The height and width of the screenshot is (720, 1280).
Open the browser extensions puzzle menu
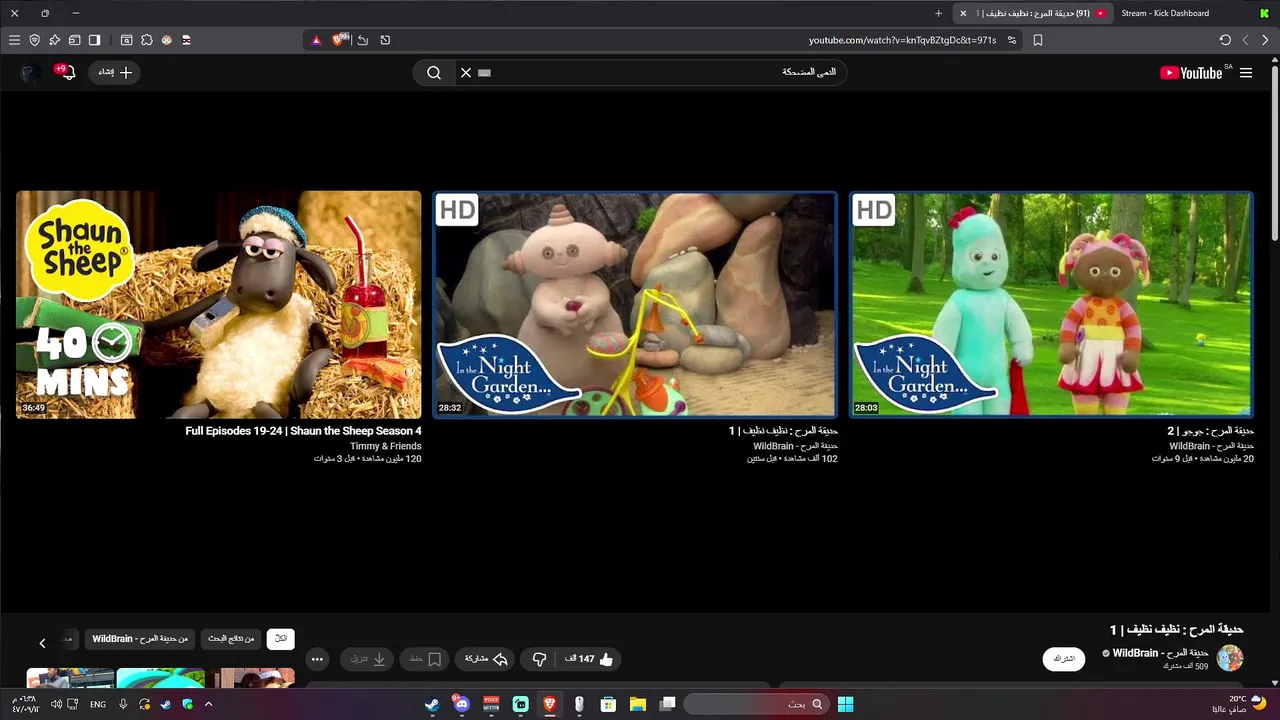point(146,40)
